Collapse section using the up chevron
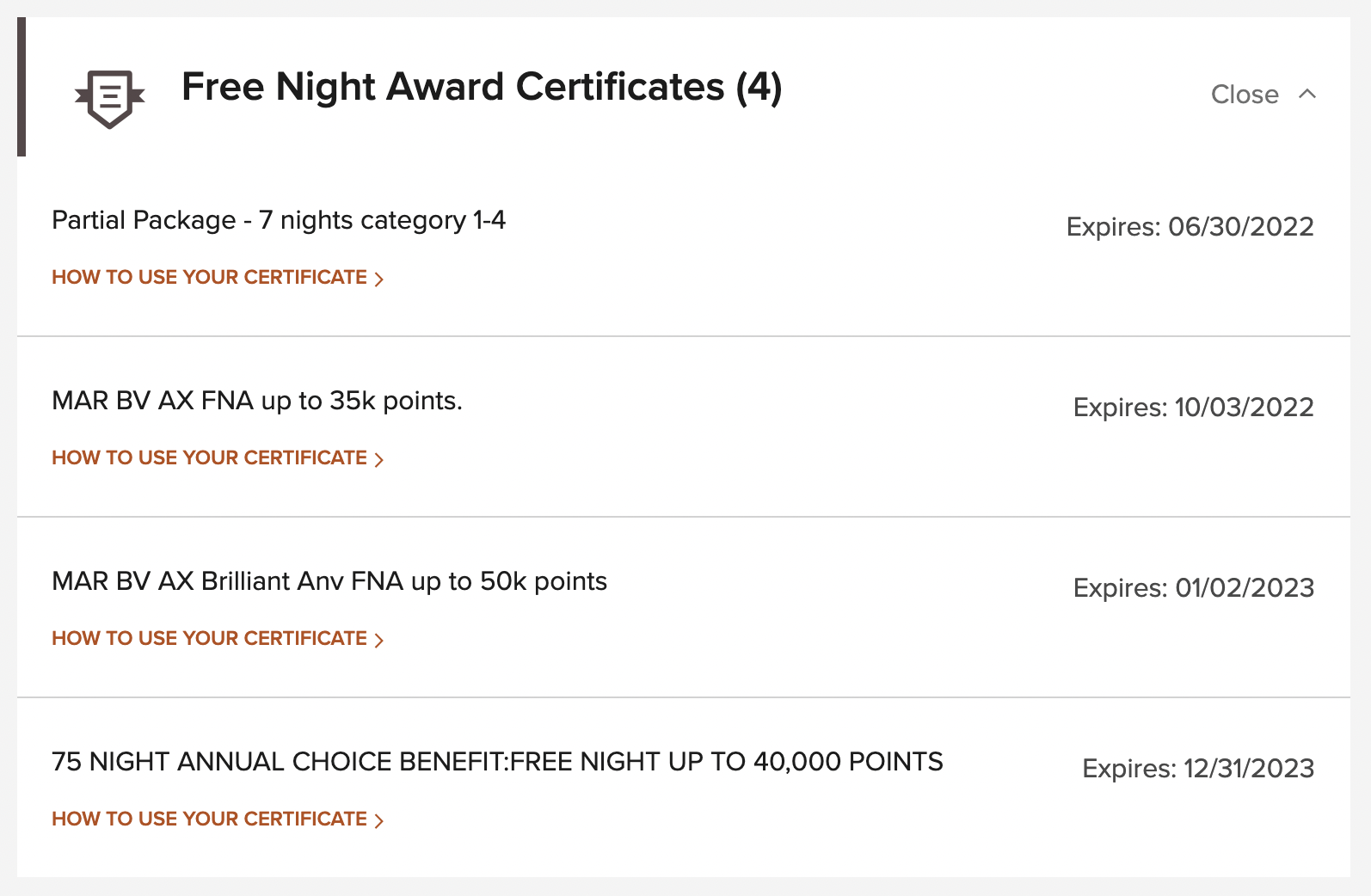The image size is (1371, 896). coord(1307,94)
